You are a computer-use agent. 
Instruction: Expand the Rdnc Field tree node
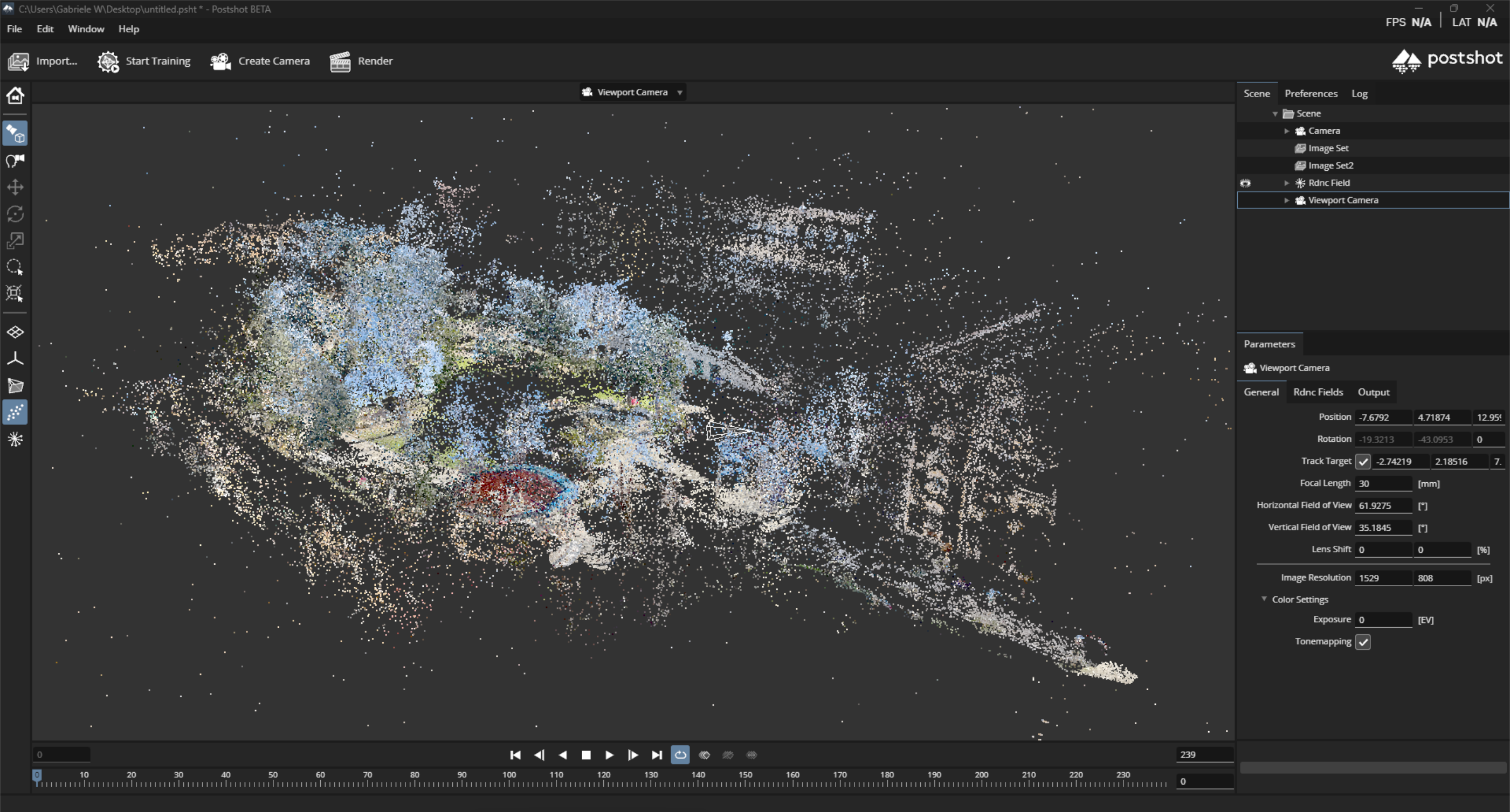tap(1287, 183)
